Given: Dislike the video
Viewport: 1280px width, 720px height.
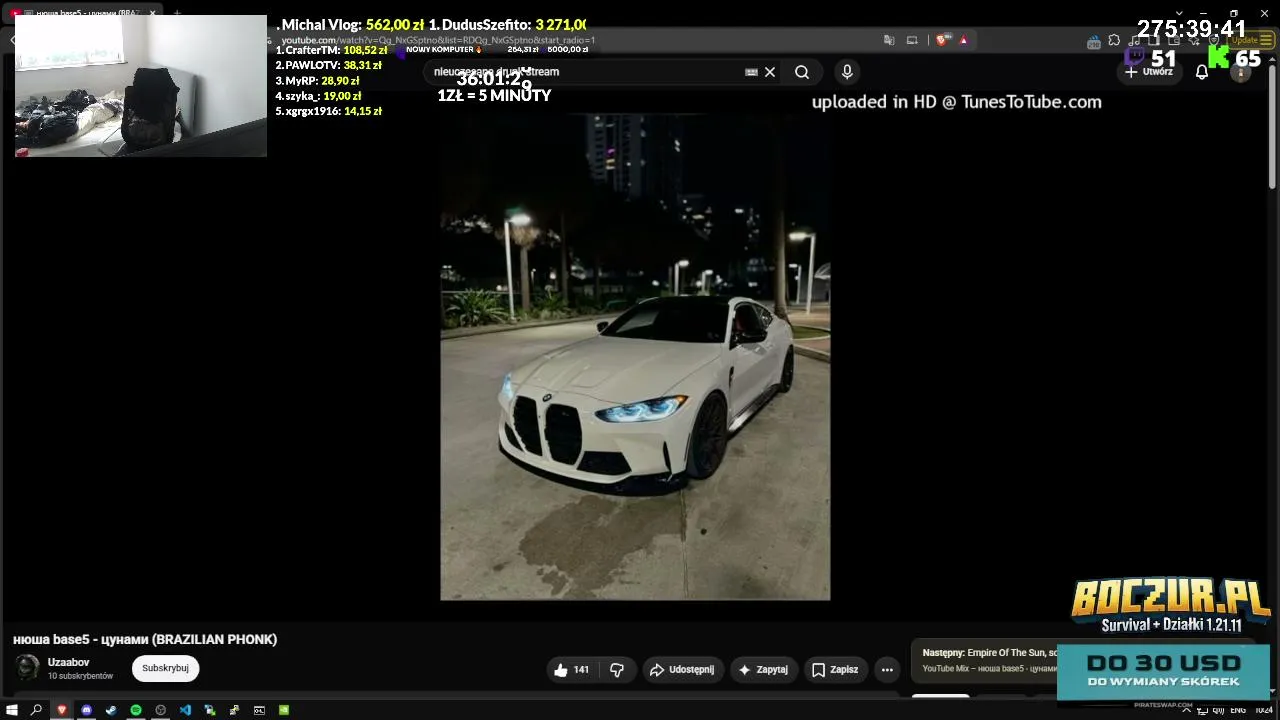Looking at the screenshot, I should point(617,670).
